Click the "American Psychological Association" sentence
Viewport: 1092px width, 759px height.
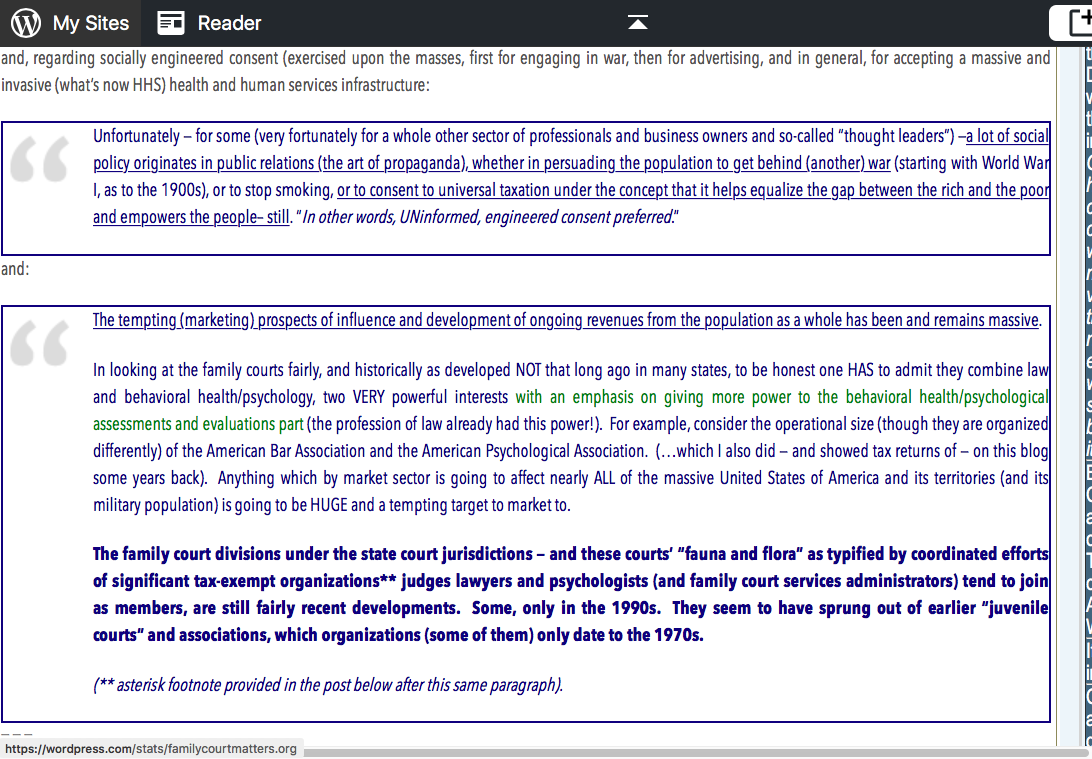point(530,451)
